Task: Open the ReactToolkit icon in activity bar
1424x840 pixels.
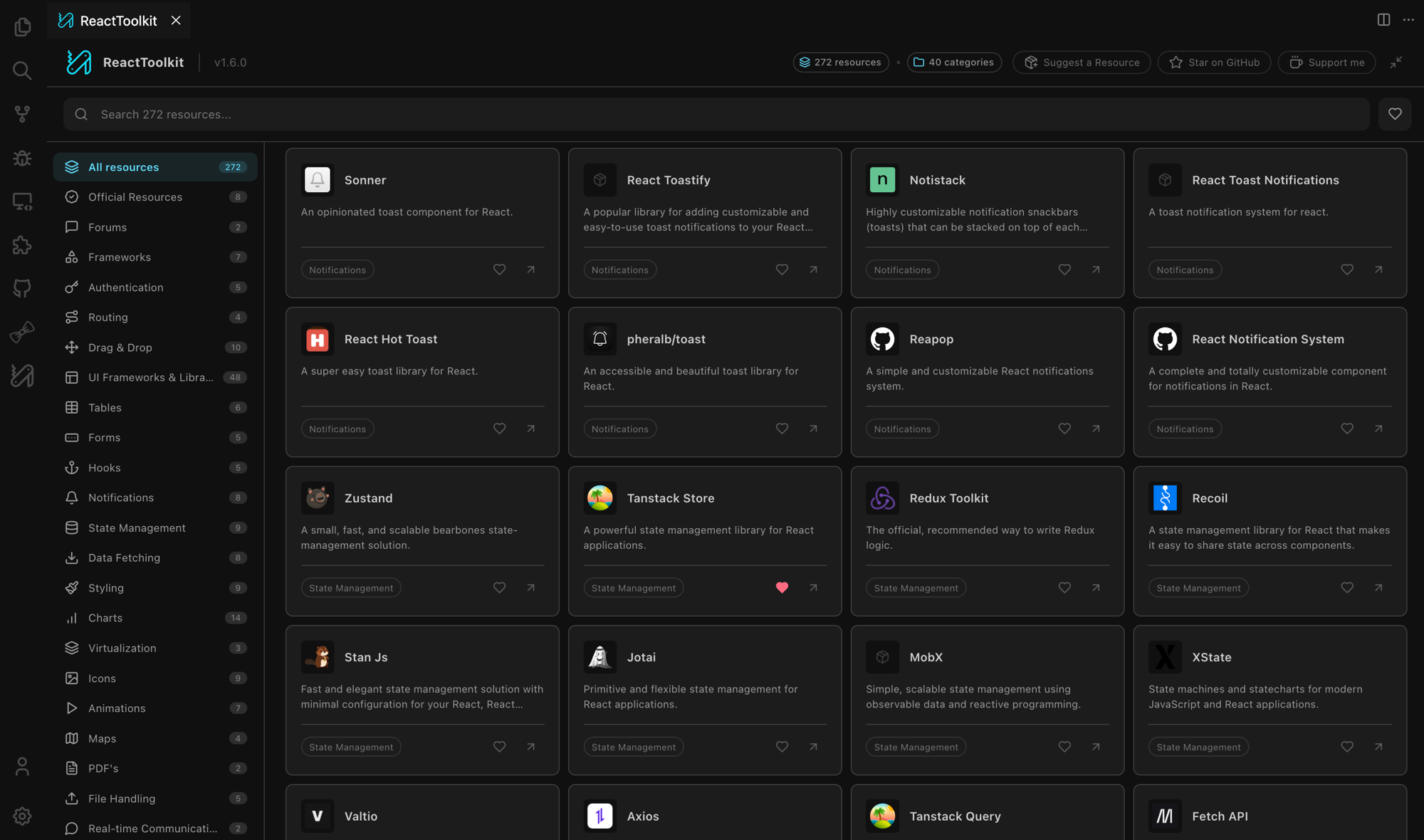Action: (22, 375)
